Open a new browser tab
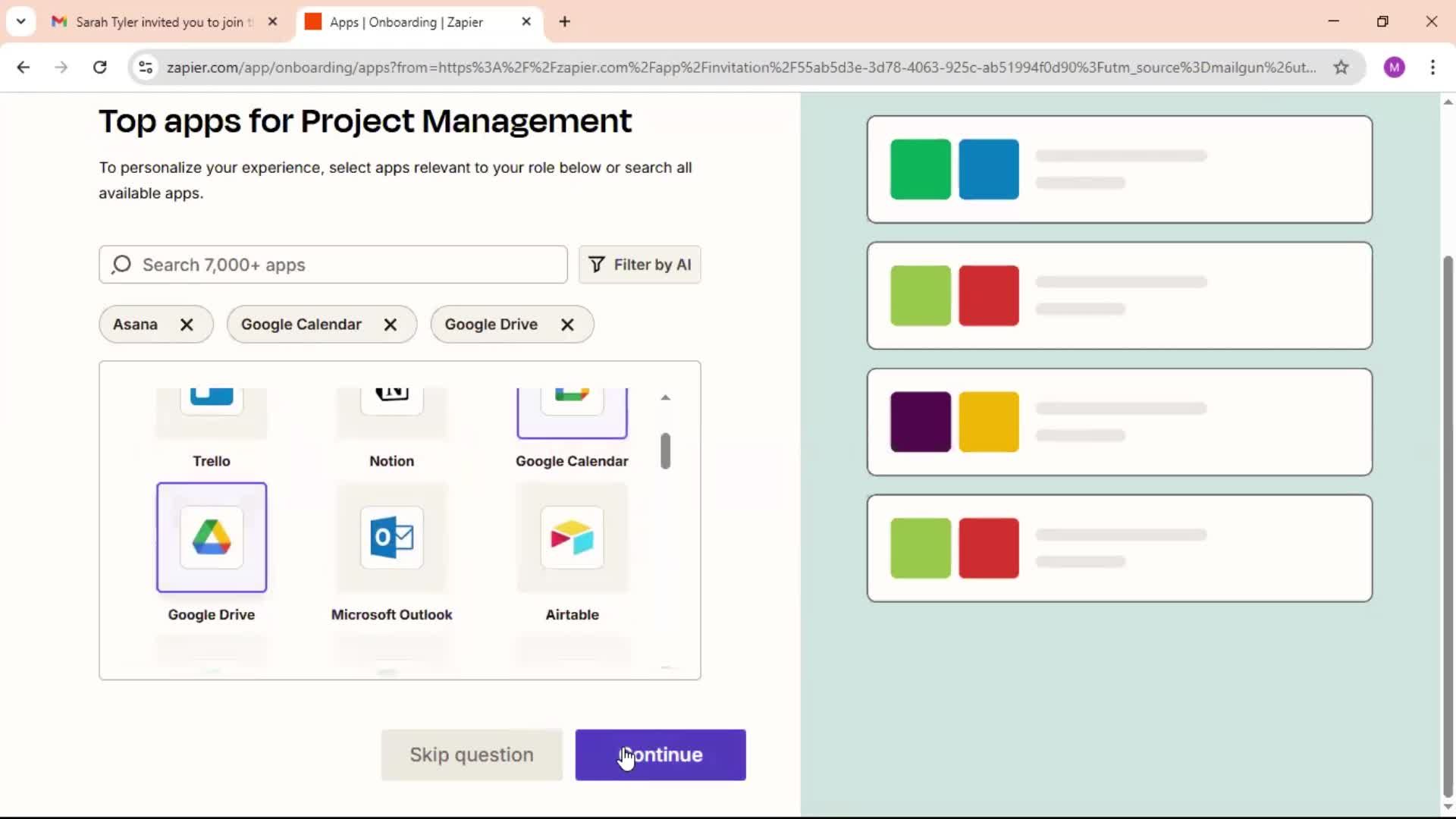This screenshot has height=819, width=1456. [564, 22]
